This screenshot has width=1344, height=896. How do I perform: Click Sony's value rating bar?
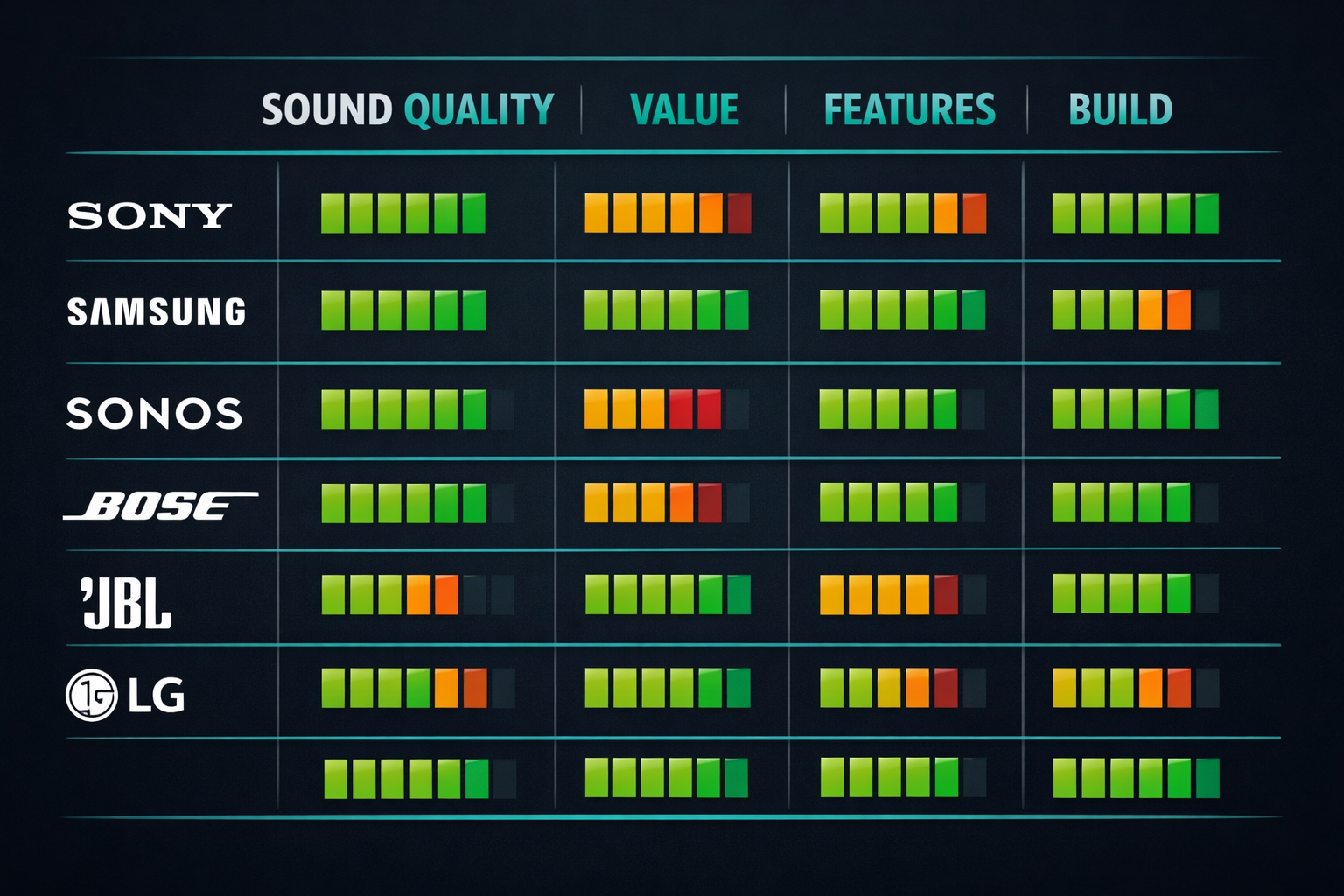(x=668, y=213)
